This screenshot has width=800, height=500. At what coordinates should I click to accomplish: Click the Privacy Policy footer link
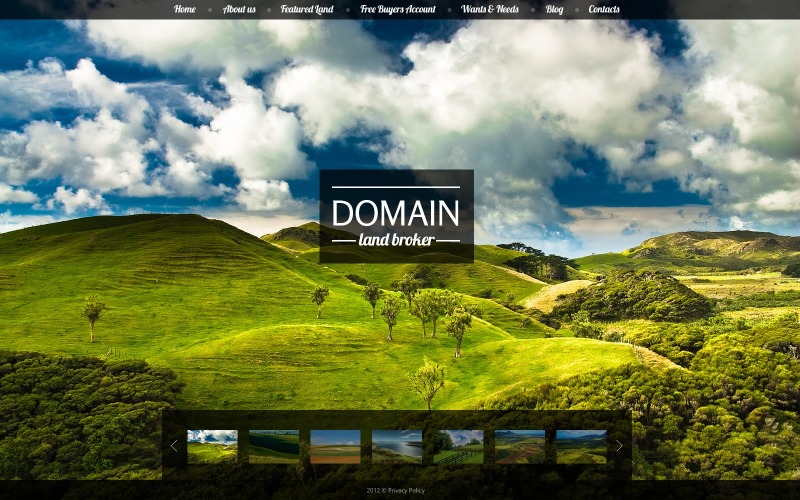[x=407, y=491]
